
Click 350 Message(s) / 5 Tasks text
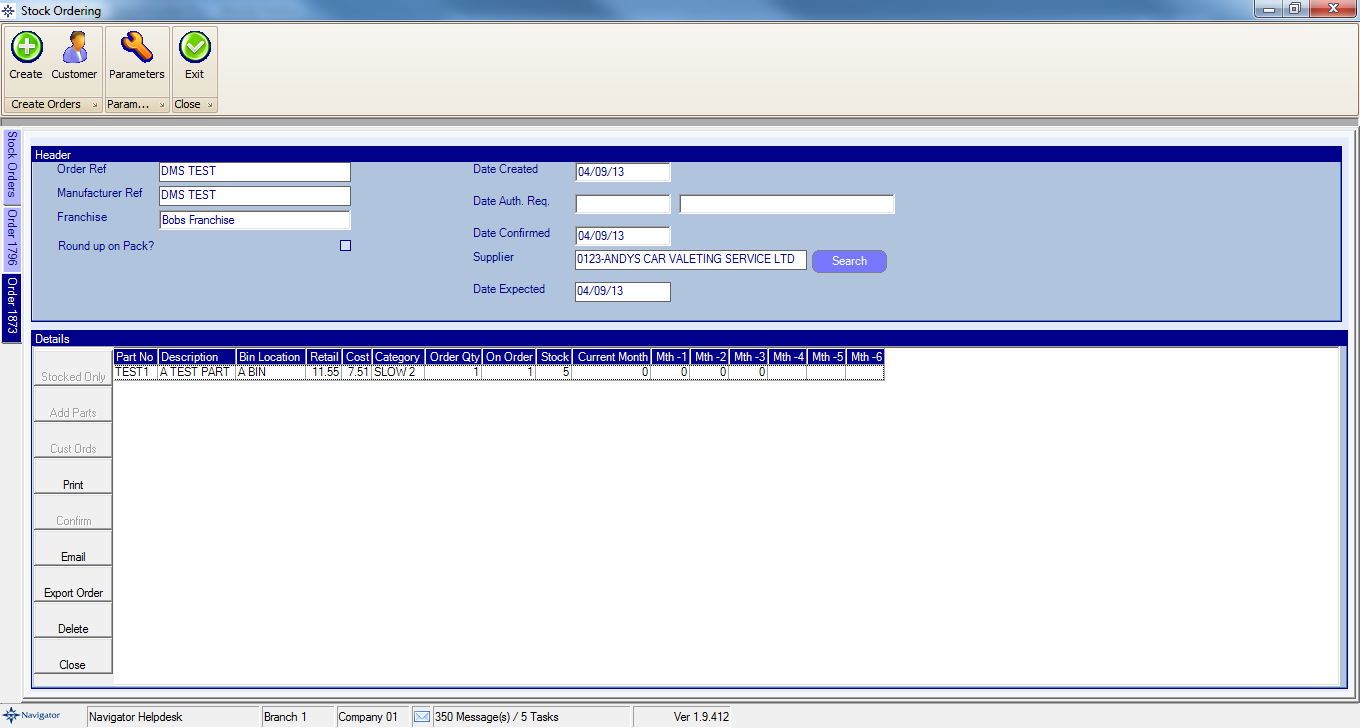[497, 717]
